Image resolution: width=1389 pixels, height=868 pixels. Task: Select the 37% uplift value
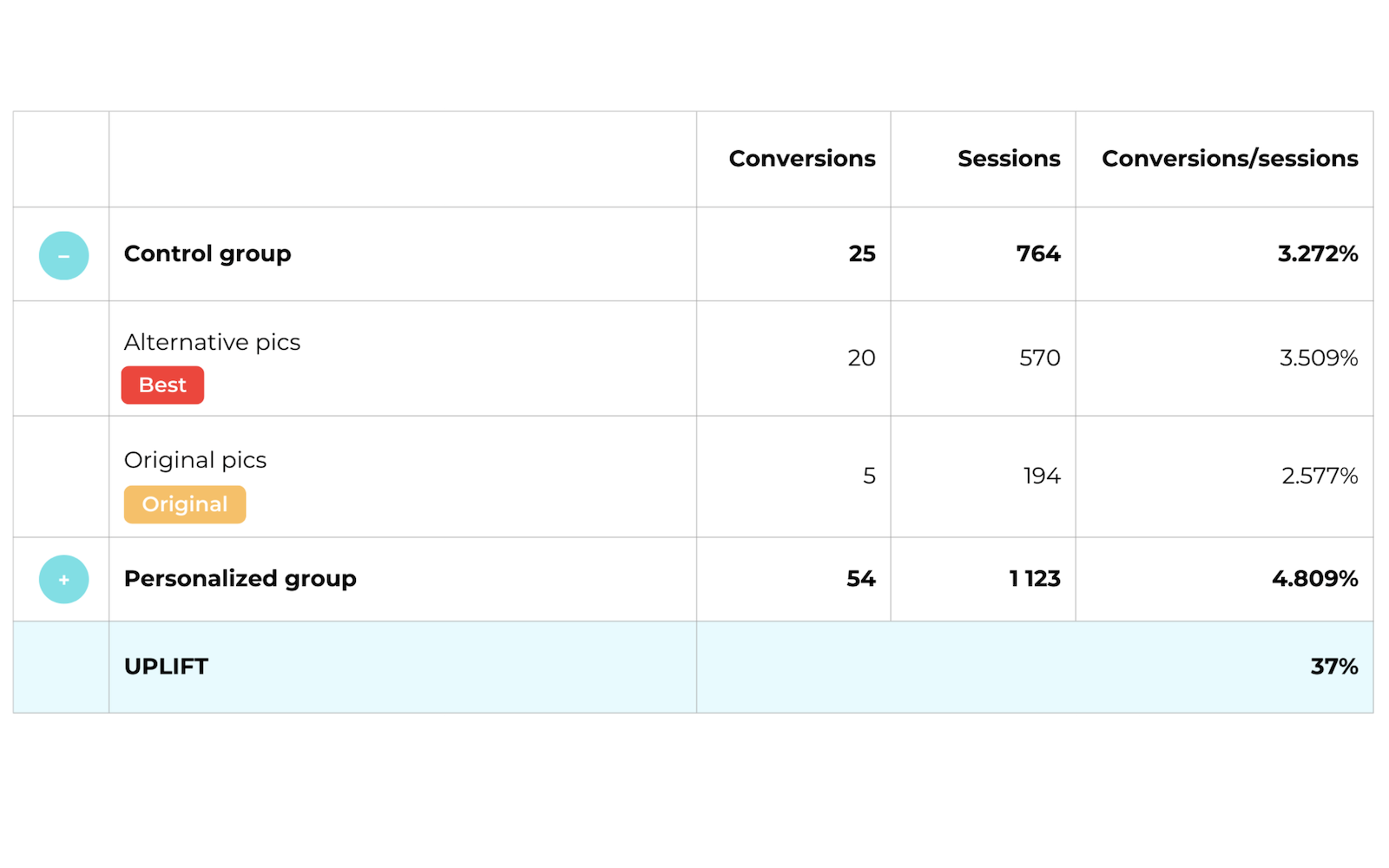tap(1334, 667)
